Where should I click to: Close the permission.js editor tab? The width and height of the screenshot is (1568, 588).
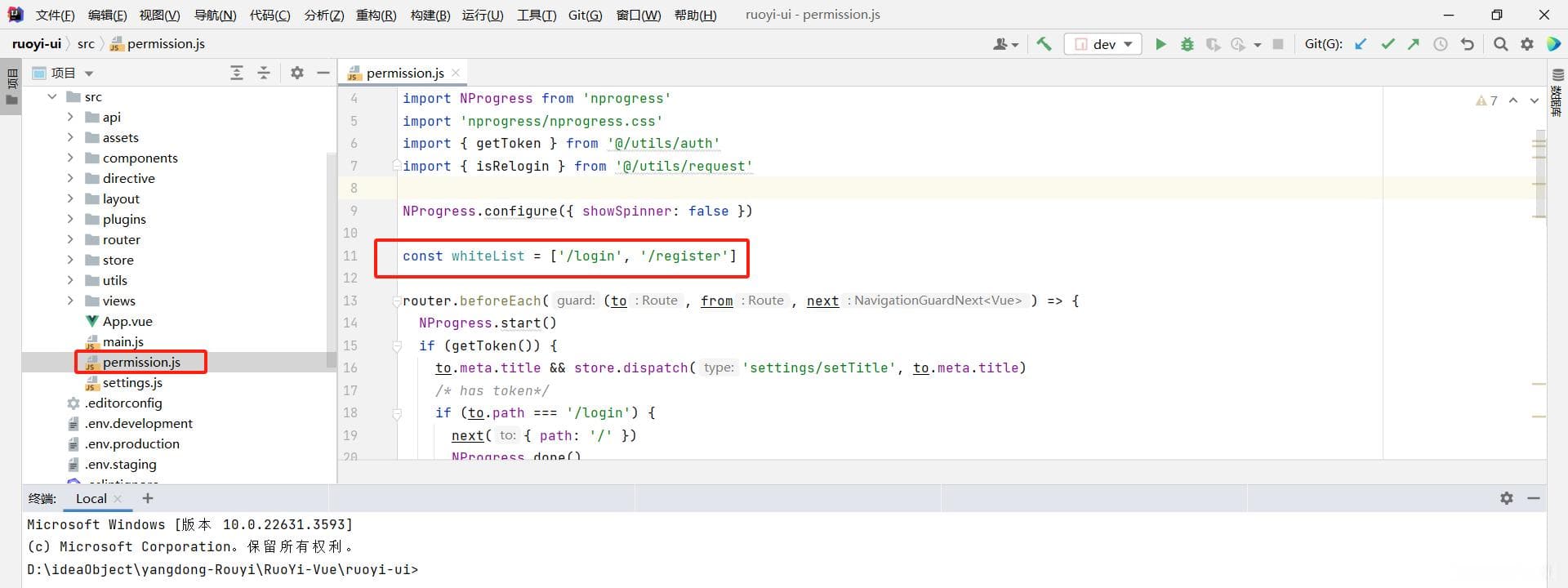(456, 73)
